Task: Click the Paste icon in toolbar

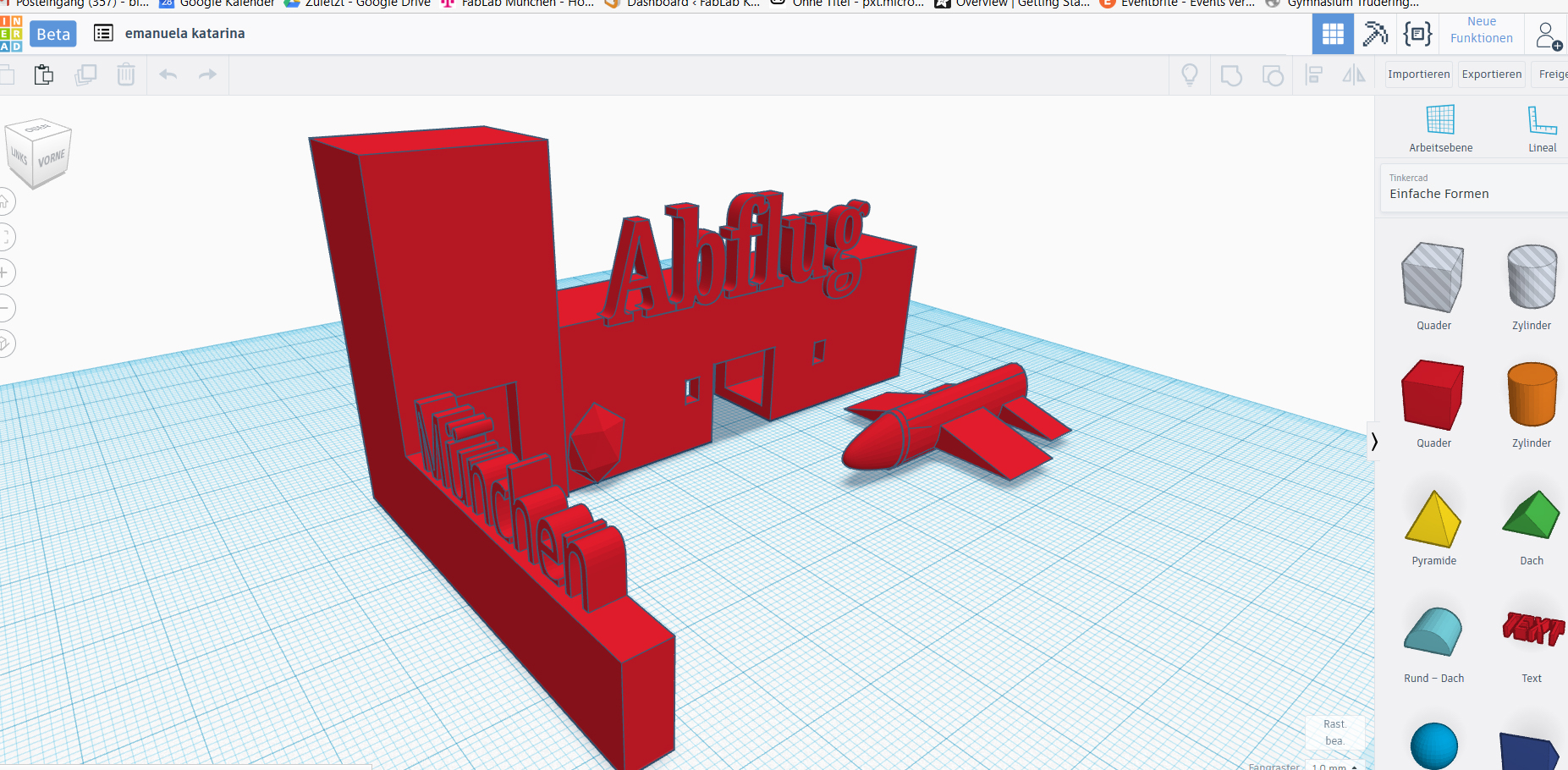Action: [44, 75]
